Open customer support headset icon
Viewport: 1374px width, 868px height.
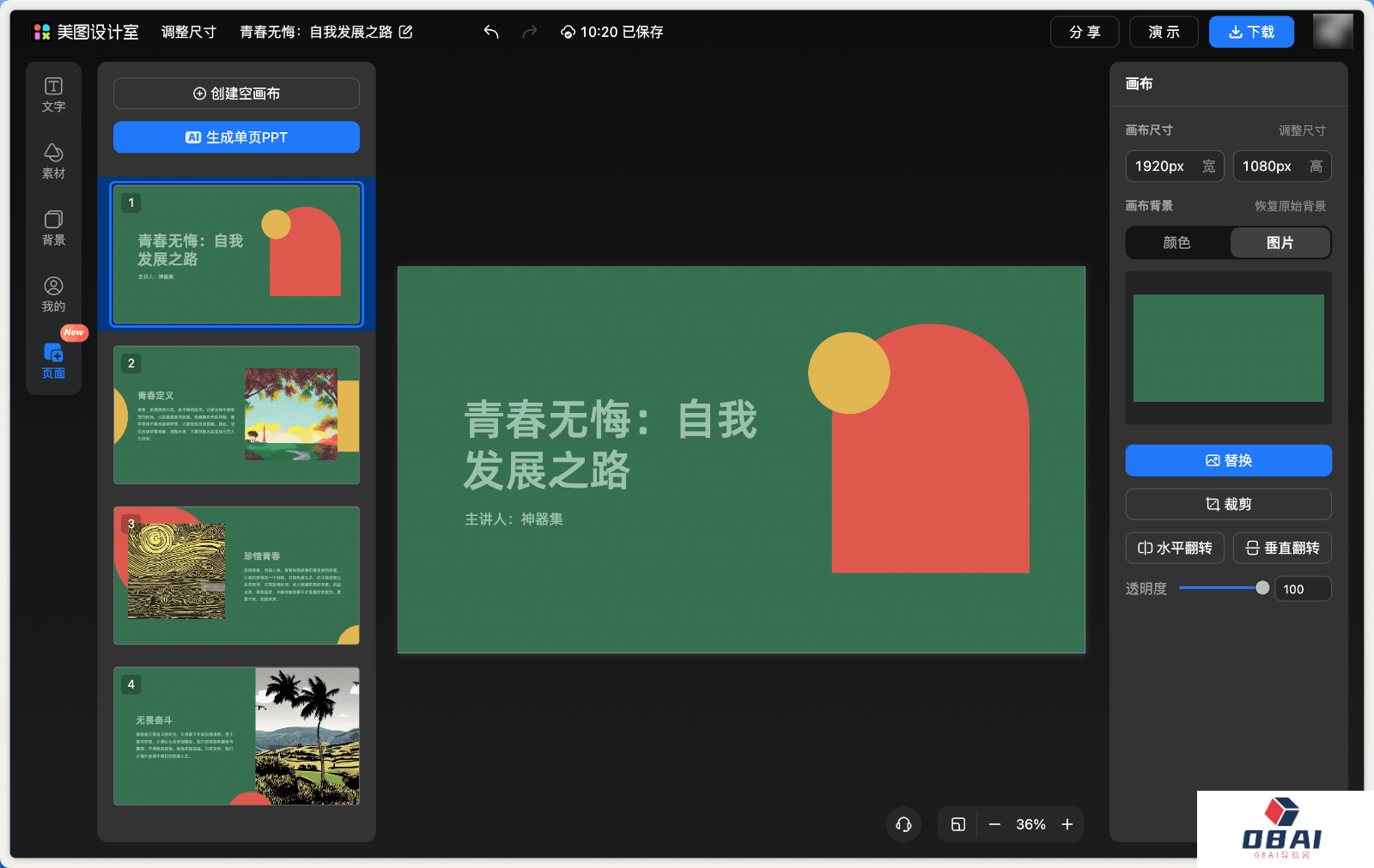coord(903,824)
